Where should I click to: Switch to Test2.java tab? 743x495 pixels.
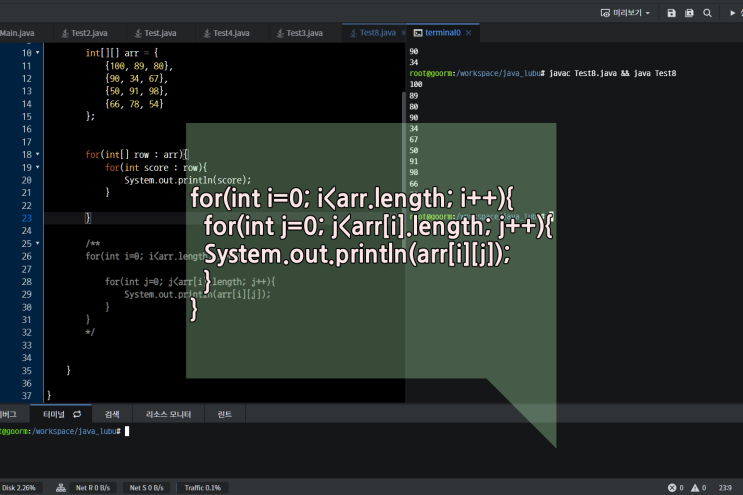coord(89,33)
